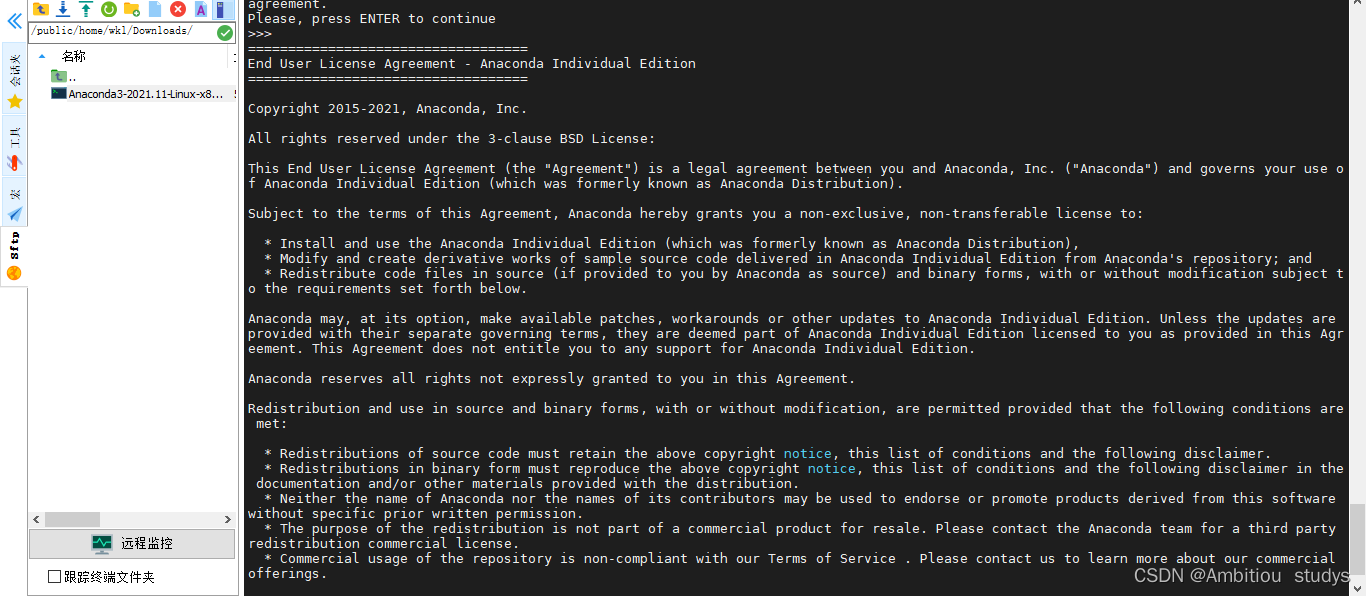Go up to the parent folder via toolbar
The image size is (1366, 596).
tap(41, 9)
